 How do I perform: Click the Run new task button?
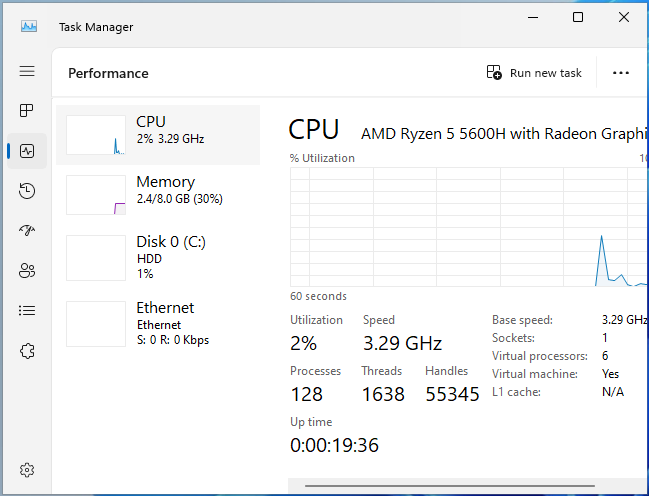coord(534,73)
